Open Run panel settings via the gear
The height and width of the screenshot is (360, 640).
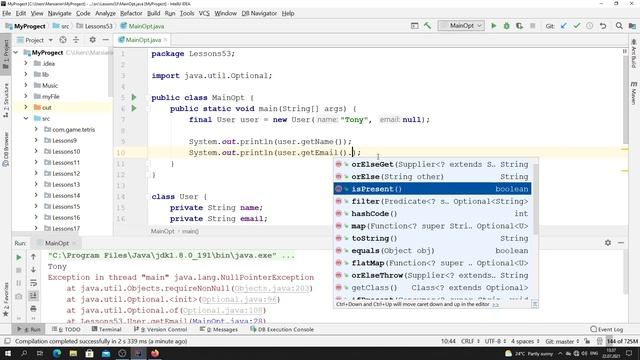point(608,243)
